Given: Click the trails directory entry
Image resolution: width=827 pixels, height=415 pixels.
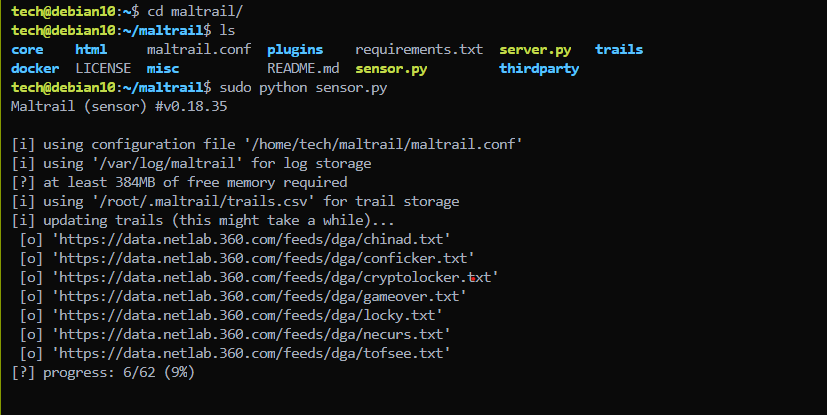Looking at the screenshot, I should point(619,50).
